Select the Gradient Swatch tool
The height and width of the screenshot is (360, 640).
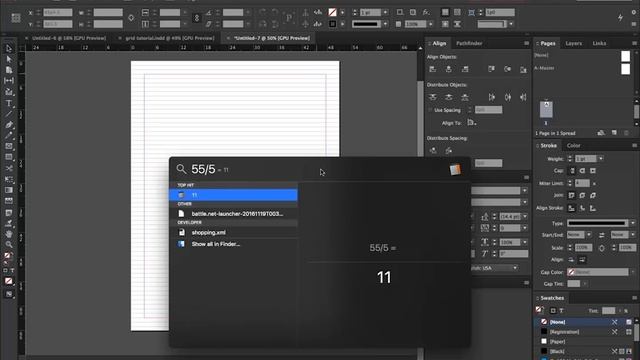[x=9, y=190]
